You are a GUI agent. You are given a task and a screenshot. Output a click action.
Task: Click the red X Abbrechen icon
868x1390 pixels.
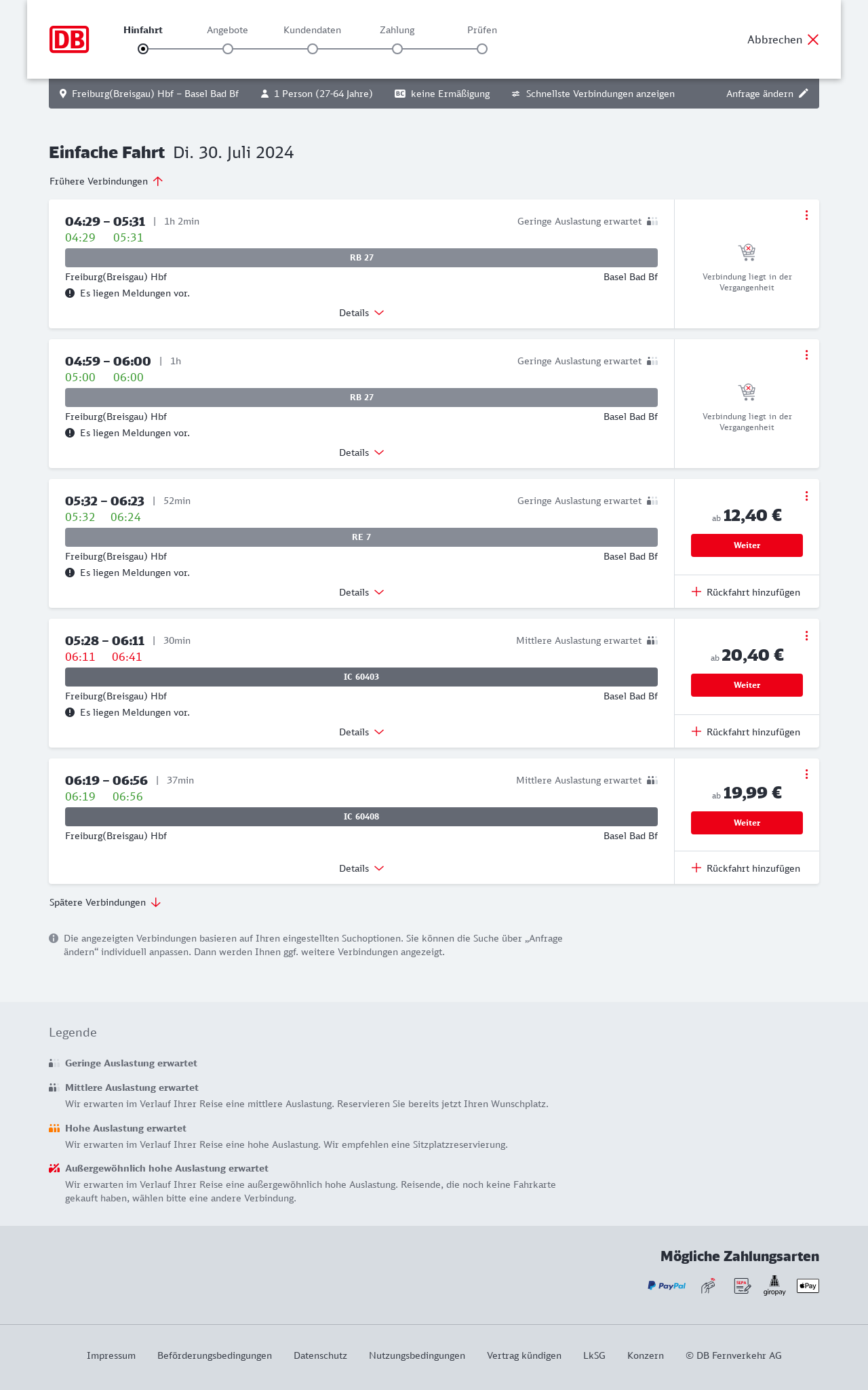tap(813, 39)
